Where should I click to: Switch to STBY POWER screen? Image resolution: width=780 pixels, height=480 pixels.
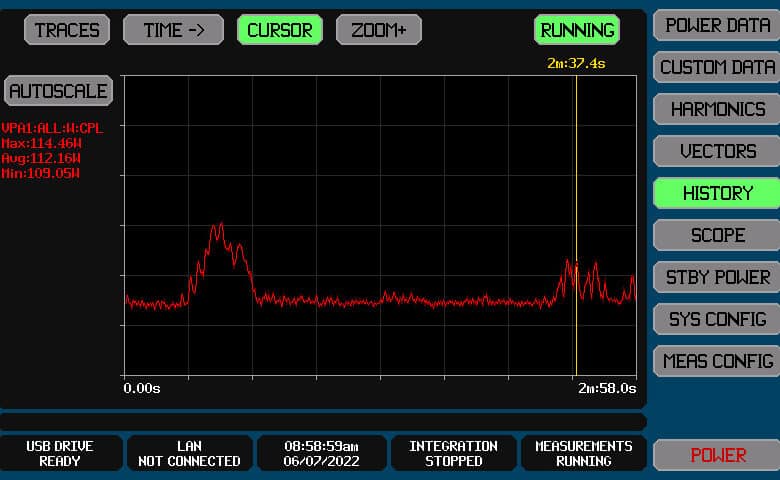coord(717,277)
